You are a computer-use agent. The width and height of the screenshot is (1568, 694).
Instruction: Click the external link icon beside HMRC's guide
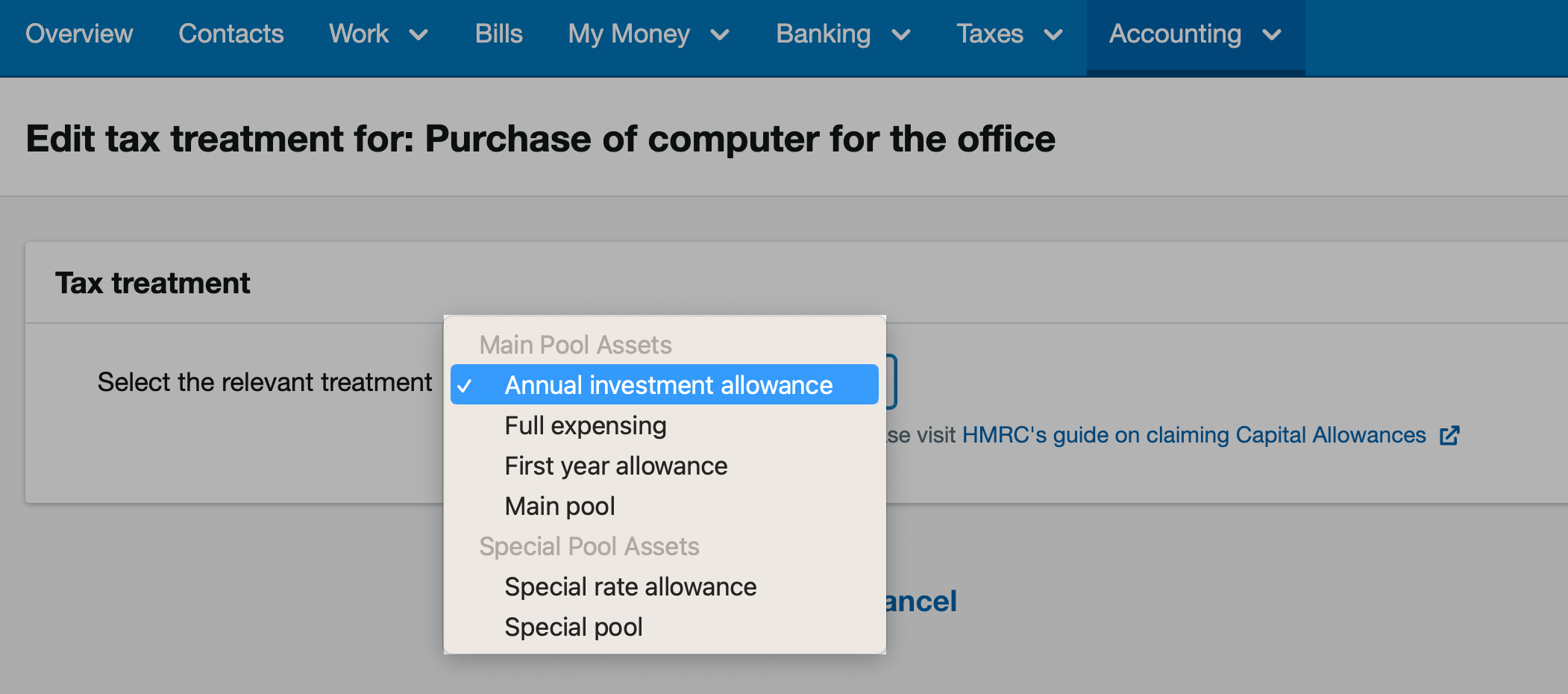click(x=1450, y=435)
